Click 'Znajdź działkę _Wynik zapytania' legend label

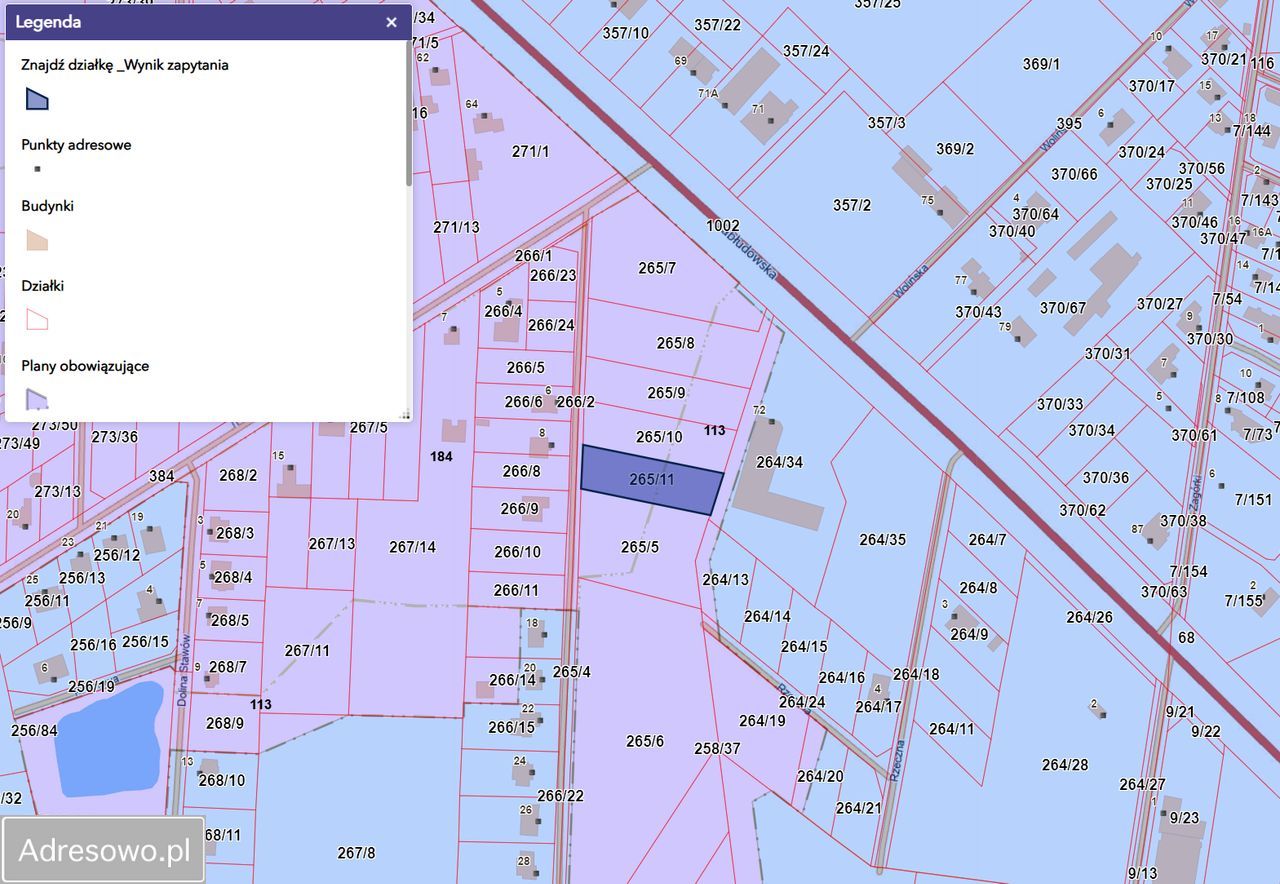pyautogui.click(x=125, y=65)
